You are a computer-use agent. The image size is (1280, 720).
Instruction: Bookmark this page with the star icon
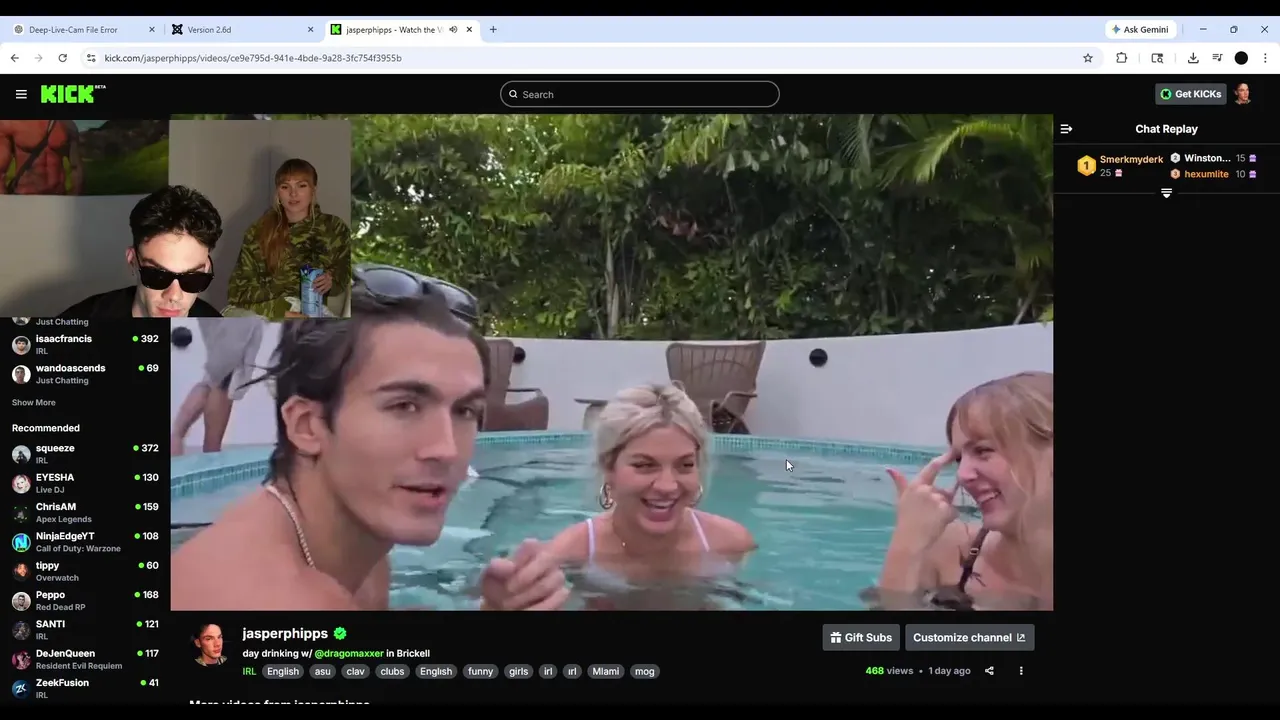pos(1088,58)
